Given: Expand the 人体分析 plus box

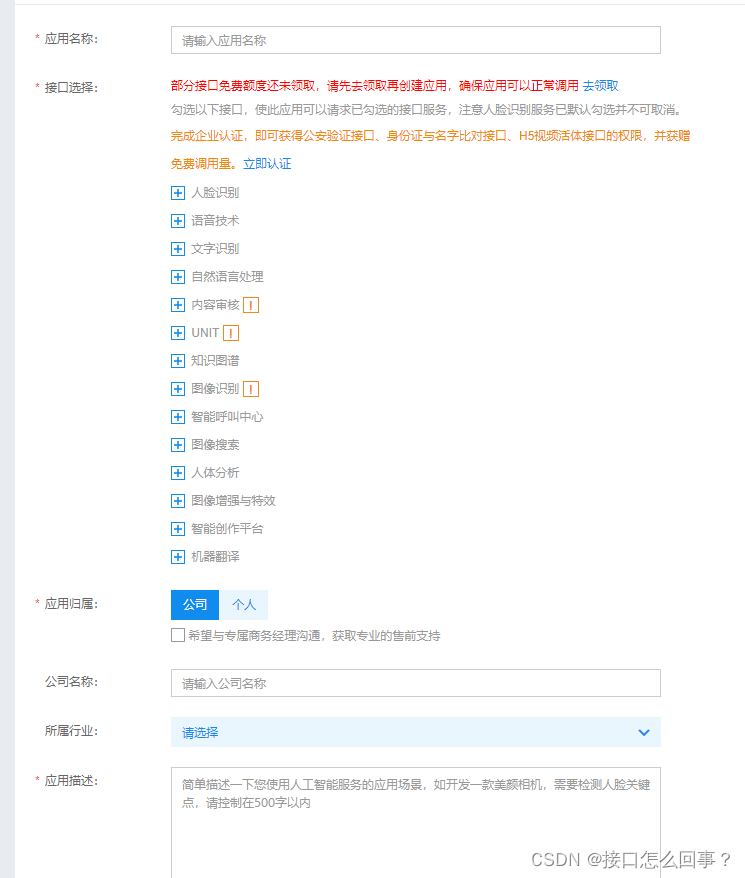Looking at the screenshot, I should click(x=178, y=473).
